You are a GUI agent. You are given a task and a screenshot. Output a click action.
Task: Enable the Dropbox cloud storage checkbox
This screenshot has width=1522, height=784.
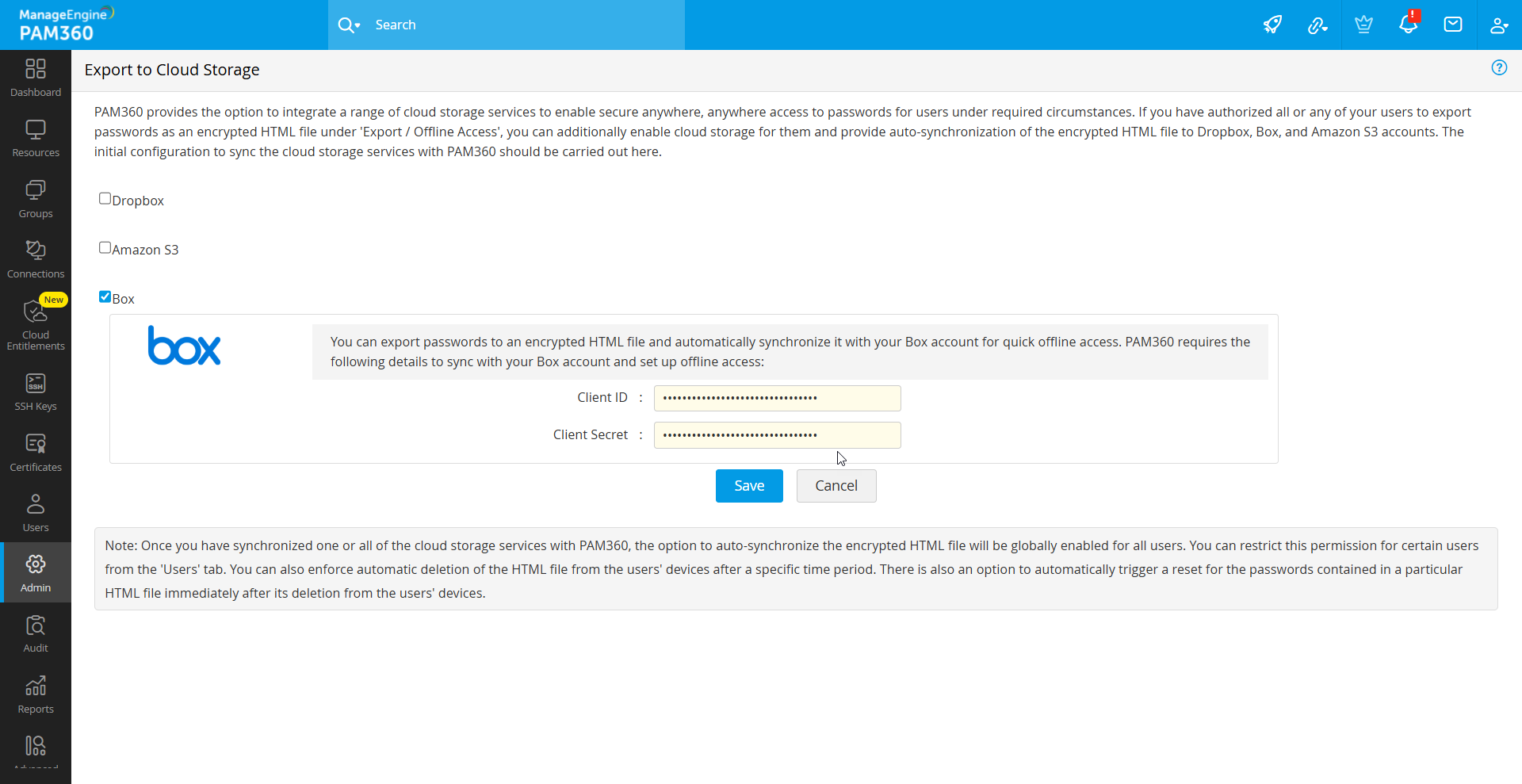click(105, 198)
